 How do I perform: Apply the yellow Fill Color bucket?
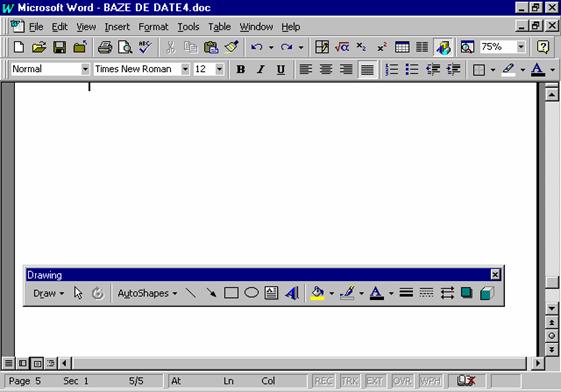pyautogui.click(x=317, y=293)
